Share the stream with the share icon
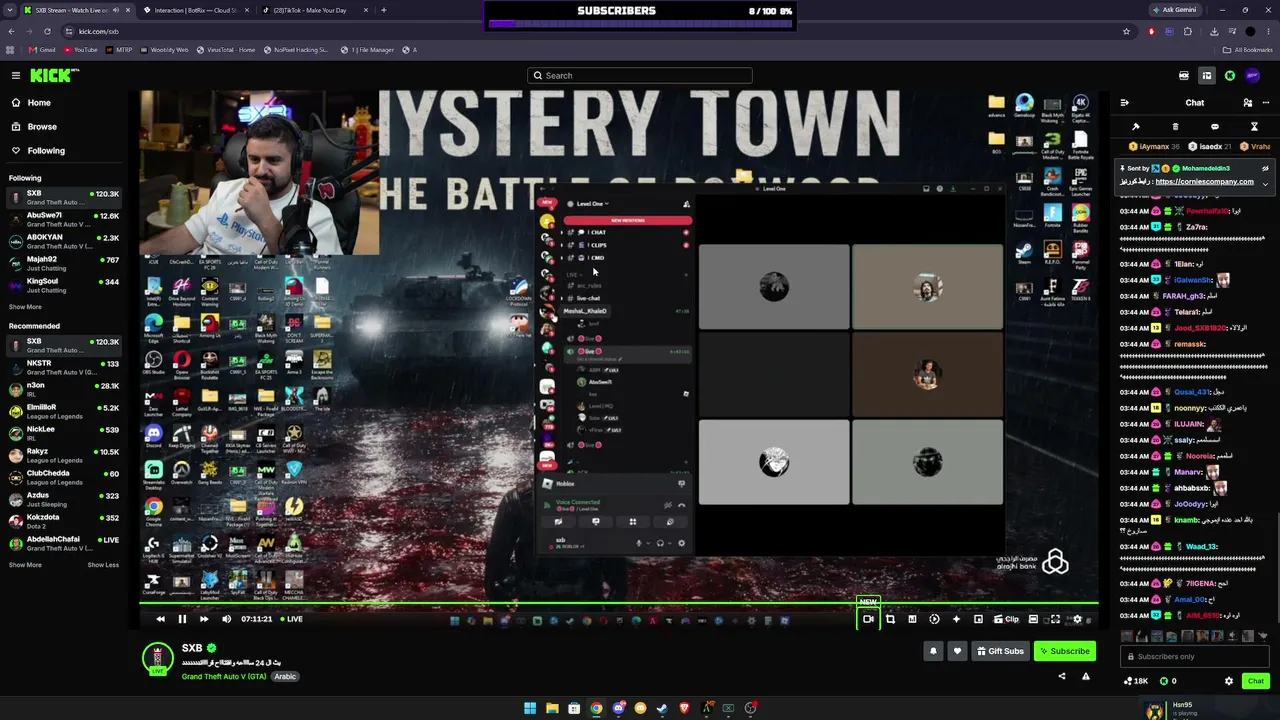The image size is (1280, 720). tap(1062, 676)
